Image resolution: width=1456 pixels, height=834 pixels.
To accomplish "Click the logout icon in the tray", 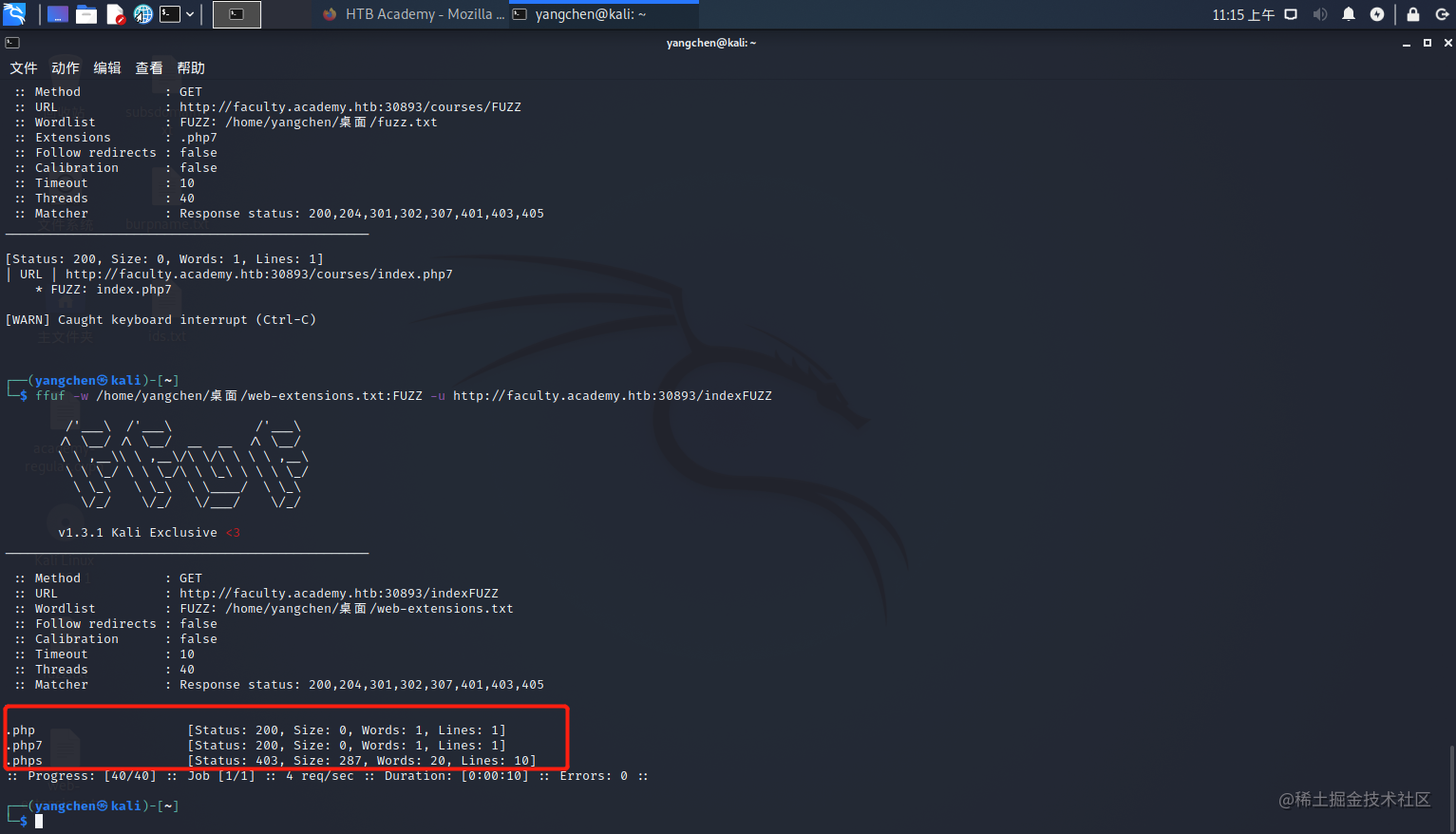I will (1443, 14).
